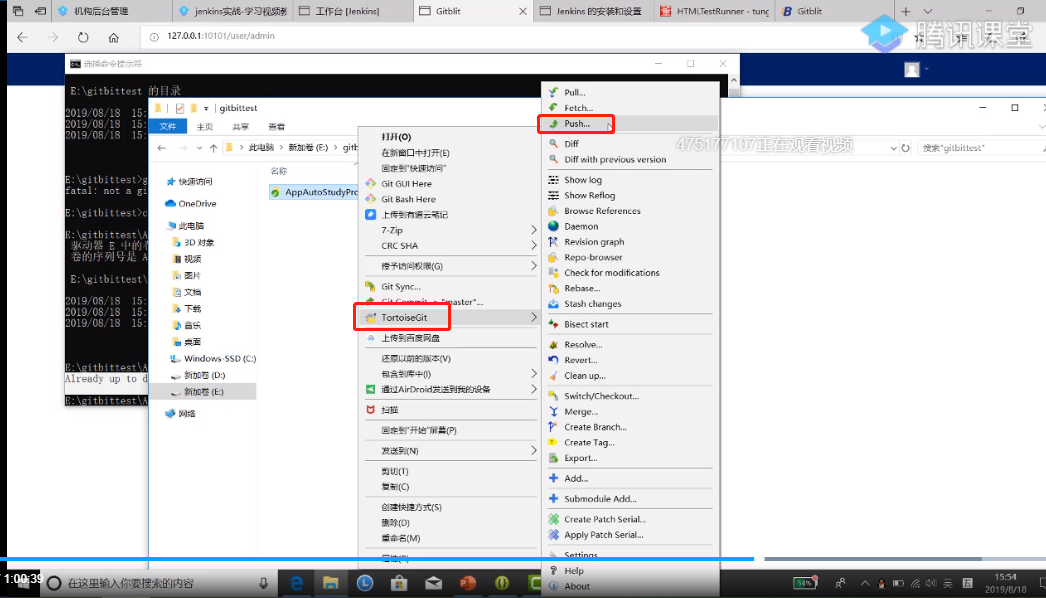Click the browser address bar URL

pos(221,36)
